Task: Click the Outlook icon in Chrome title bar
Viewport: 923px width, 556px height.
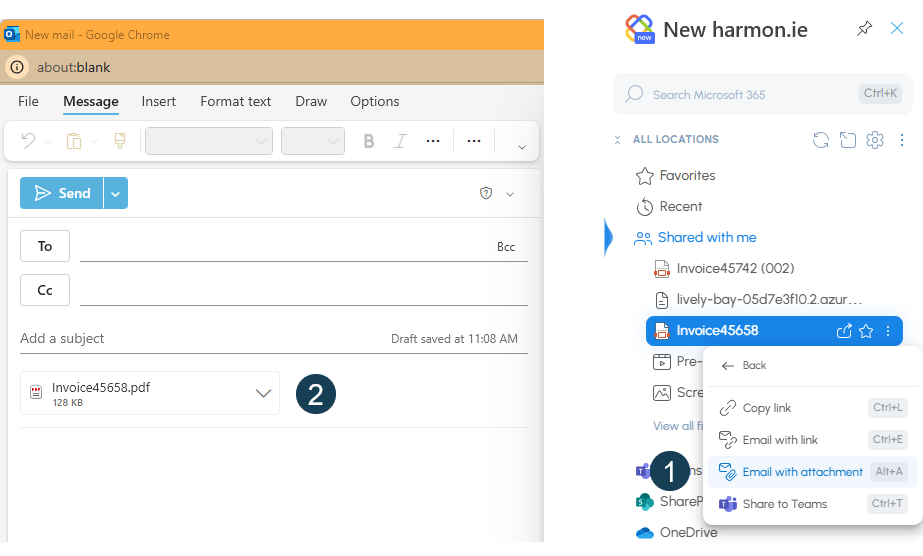Action: [x=12, y=35]
